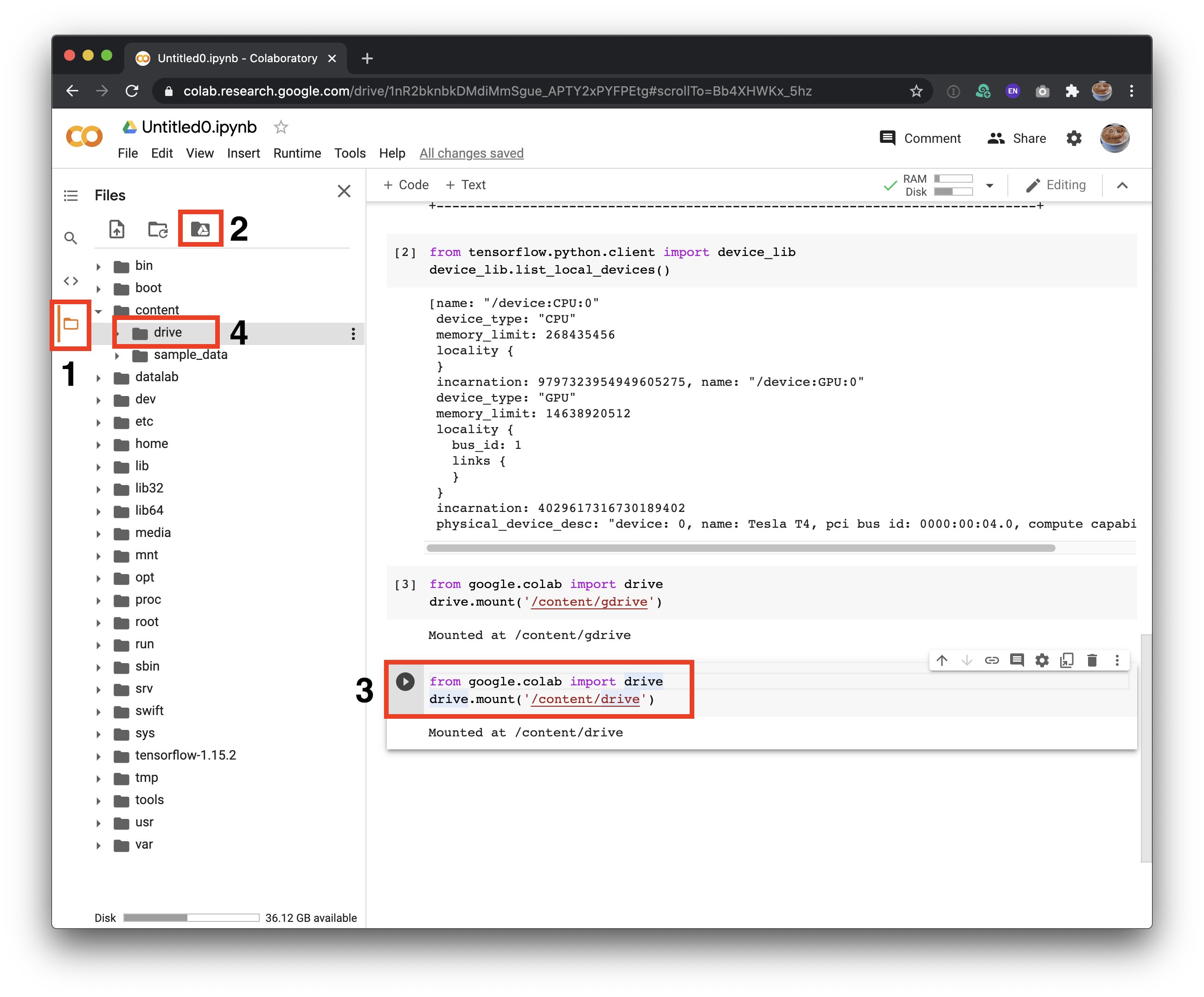Click the Mount Drive icon in Files
Screen dimensions: 1204x997
200,230
